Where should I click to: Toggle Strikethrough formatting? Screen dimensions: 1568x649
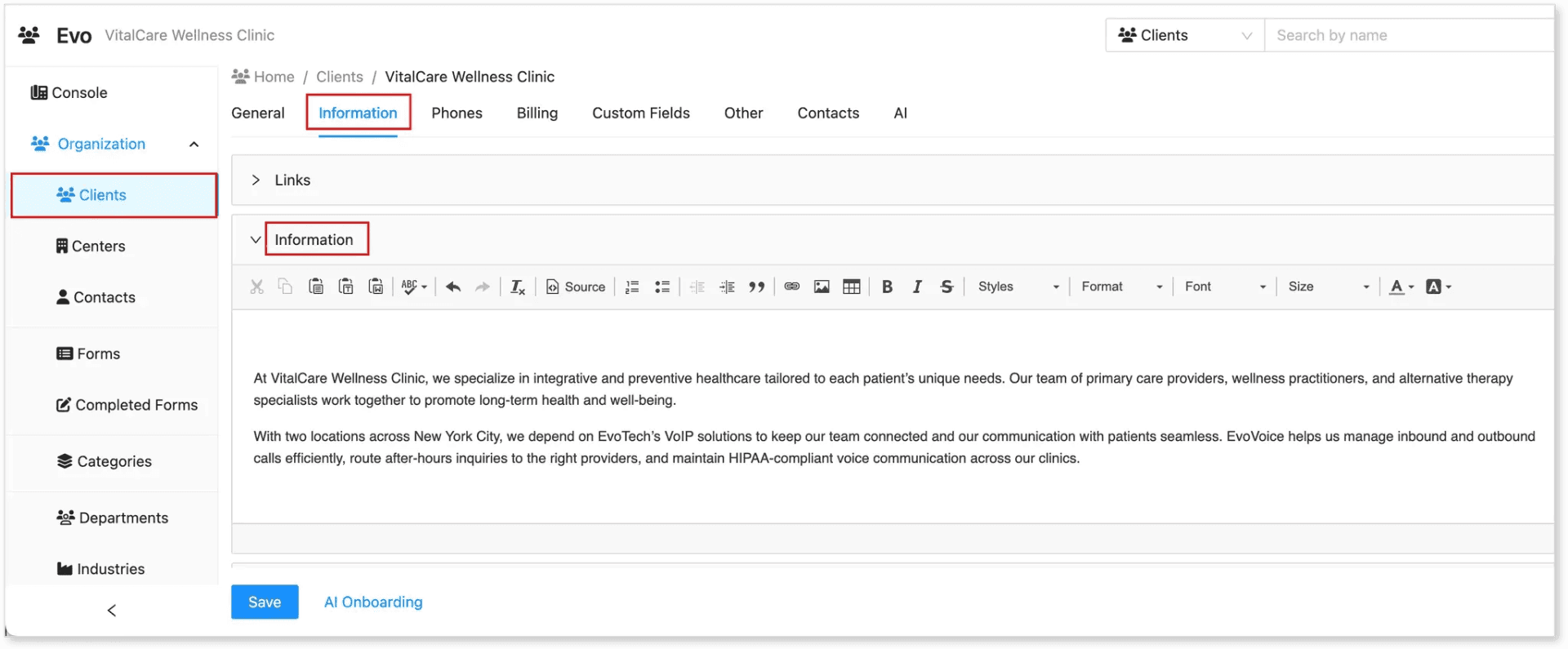947,287
